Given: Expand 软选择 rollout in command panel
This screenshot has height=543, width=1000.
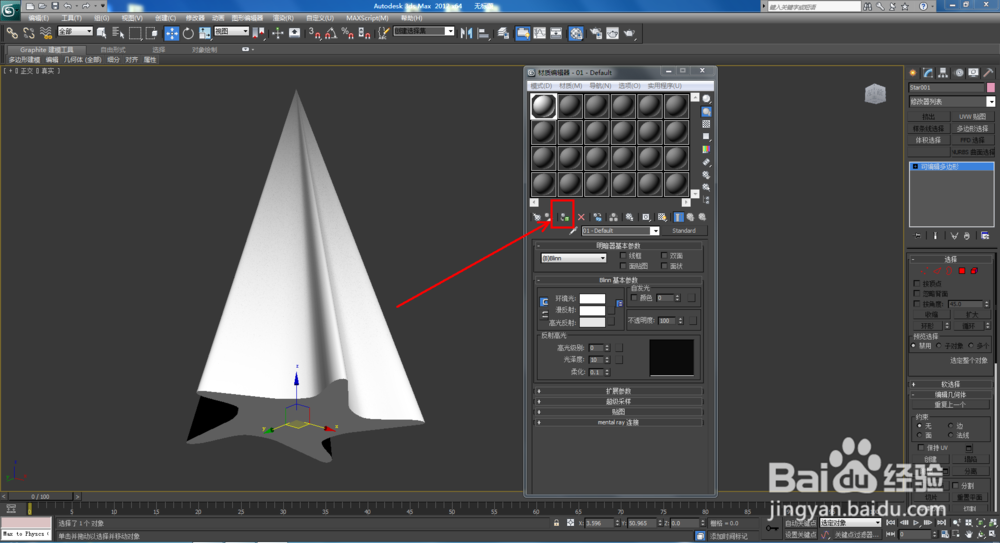Looking at the screenshot, I should (950, 384).
